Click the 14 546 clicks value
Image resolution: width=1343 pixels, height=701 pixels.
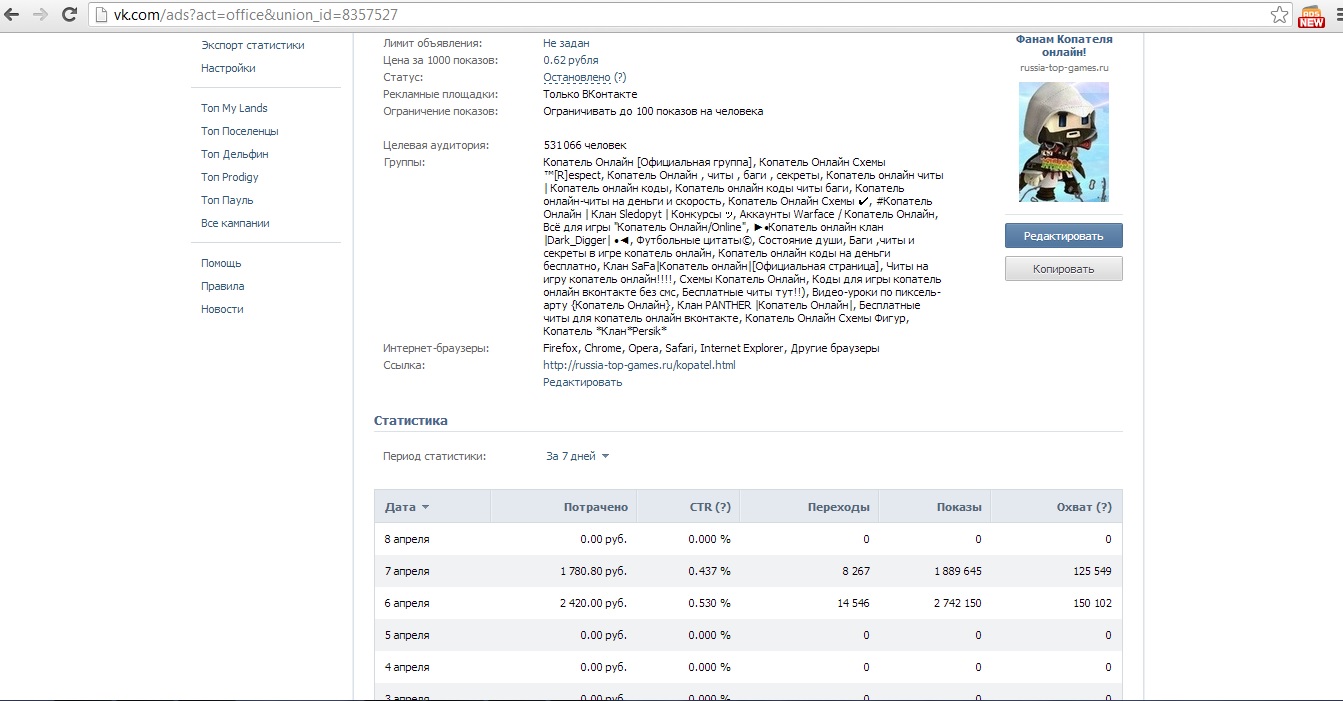pos(852,603)
